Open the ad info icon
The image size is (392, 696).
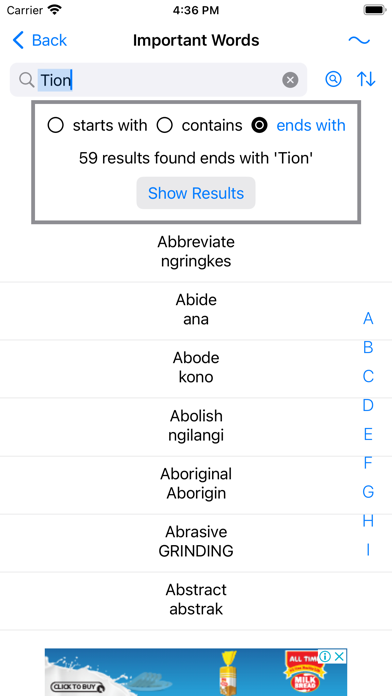coord(325,656)
